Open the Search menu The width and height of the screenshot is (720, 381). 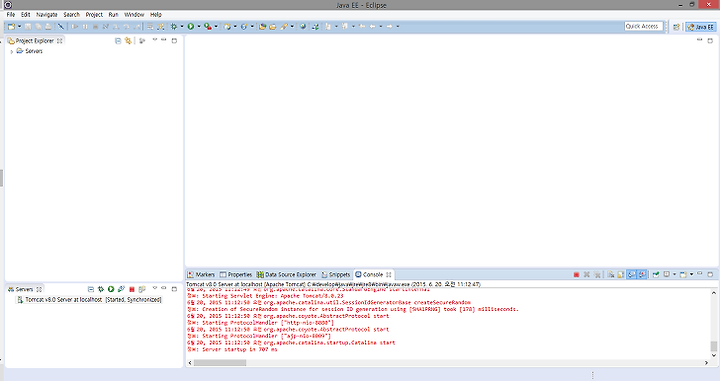coord(72,15)
